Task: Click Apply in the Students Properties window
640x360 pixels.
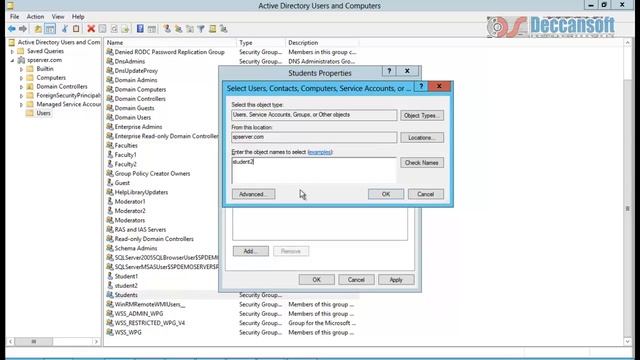Action: 396,280
